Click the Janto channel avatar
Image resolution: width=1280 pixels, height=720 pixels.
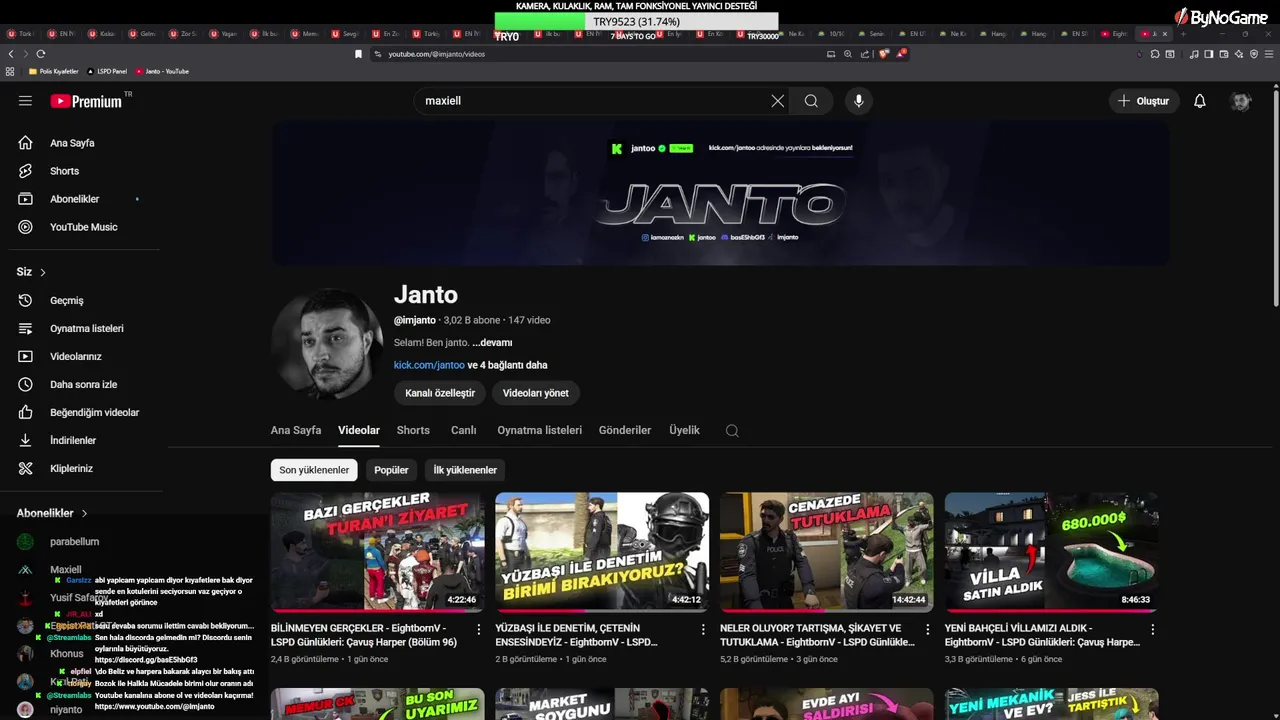(x=327, y=343)
